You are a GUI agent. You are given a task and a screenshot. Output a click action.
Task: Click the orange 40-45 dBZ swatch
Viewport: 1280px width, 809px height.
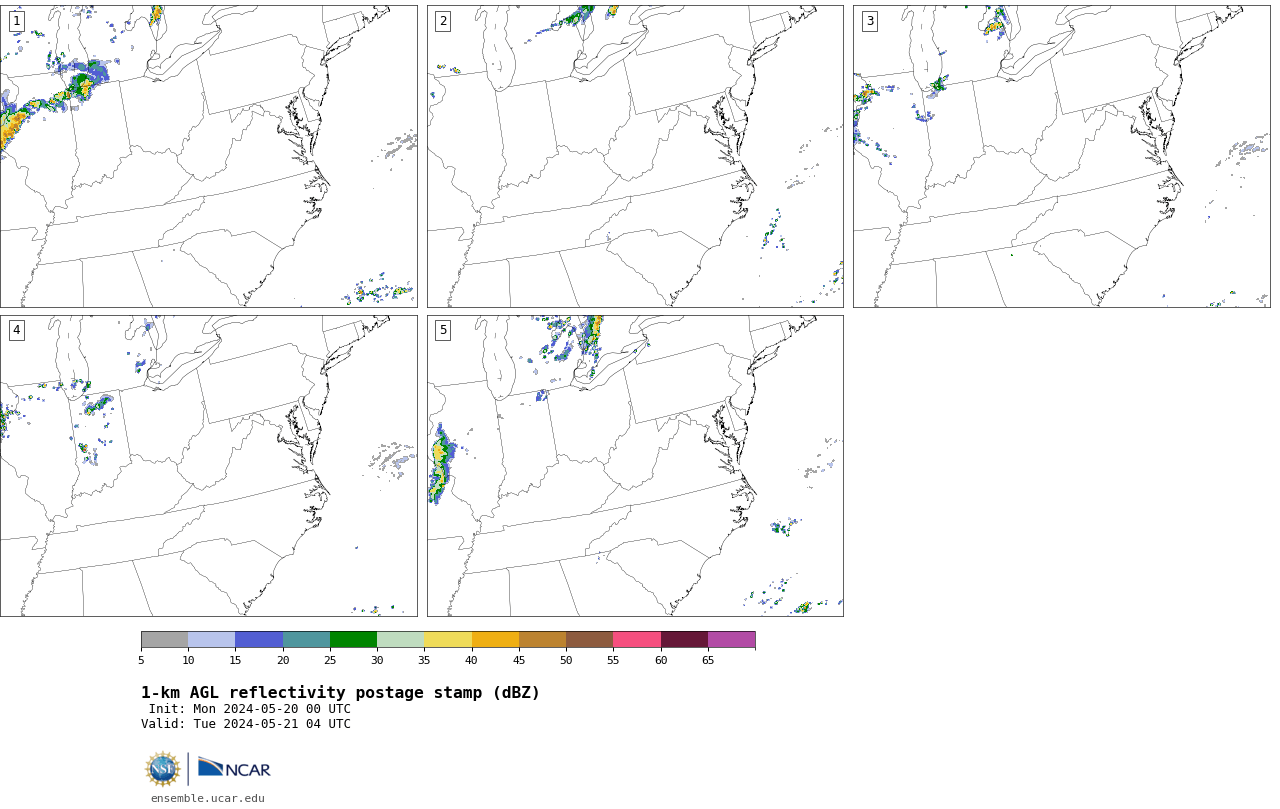coord(495,640)
